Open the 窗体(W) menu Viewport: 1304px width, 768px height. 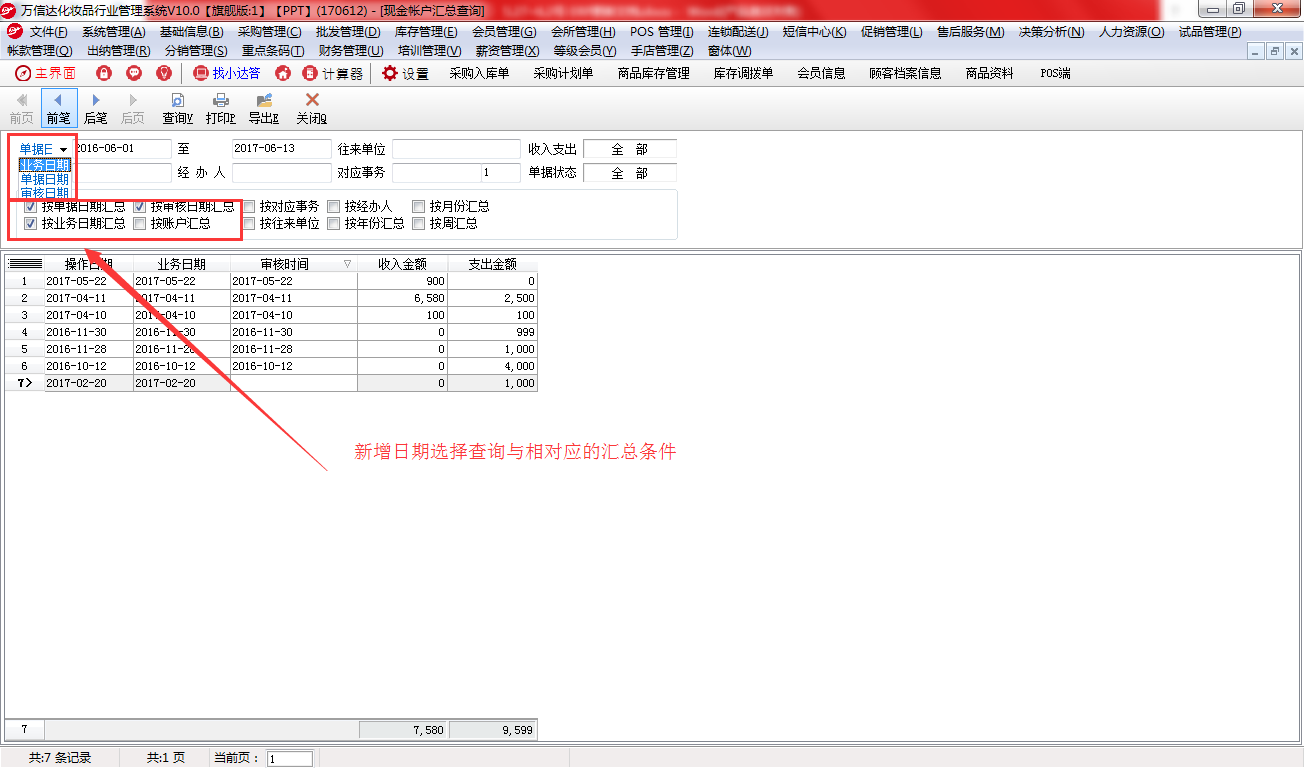[x=729, y=50]
